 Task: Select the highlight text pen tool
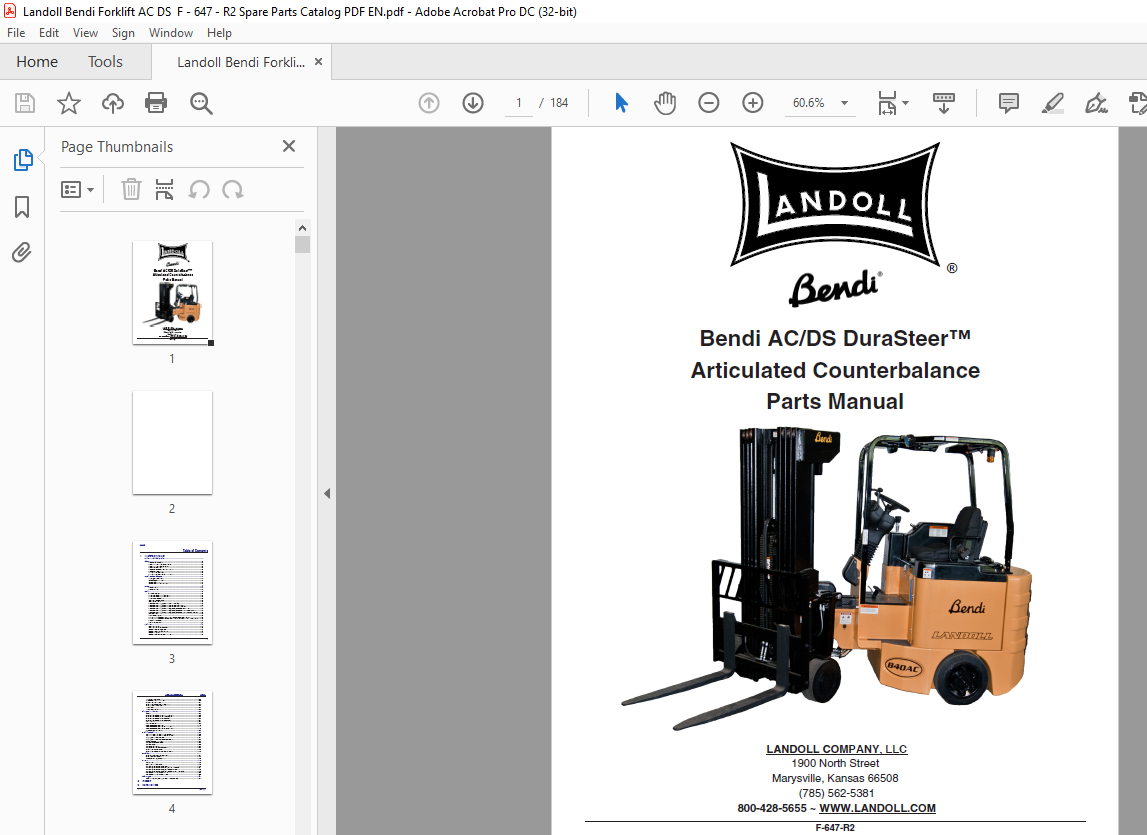point(1053,103)
